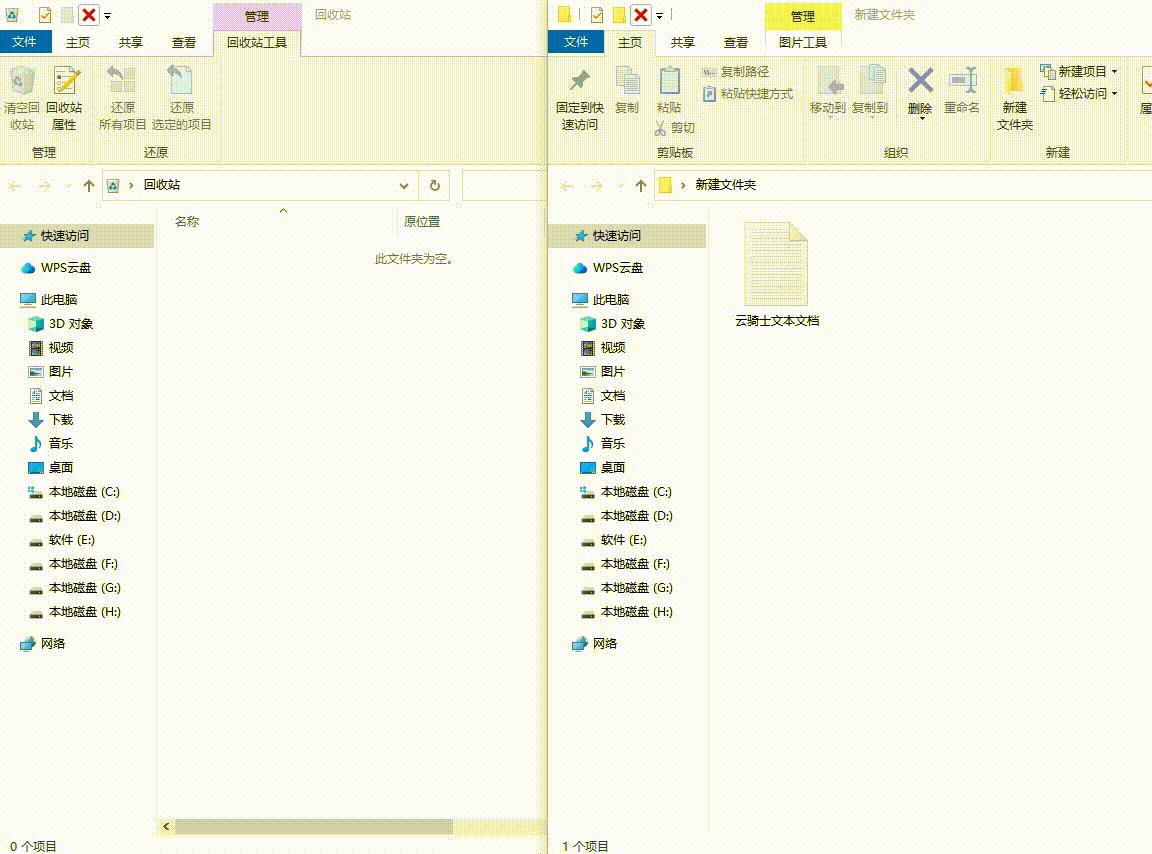The image size is (1152, 854).
Task: Expand the 新建项目 dropdown
Action: (x=1114, y=72)
